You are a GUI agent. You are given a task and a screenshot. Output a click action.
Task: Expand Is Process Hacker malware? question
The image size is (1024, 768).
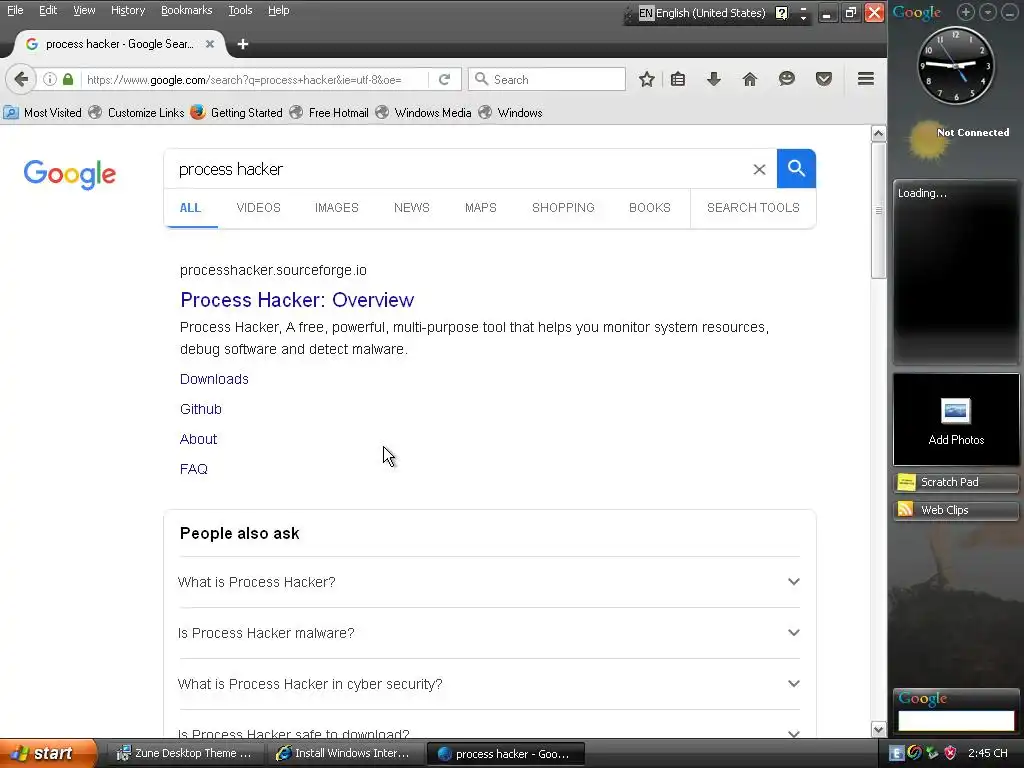click(489, 633)
